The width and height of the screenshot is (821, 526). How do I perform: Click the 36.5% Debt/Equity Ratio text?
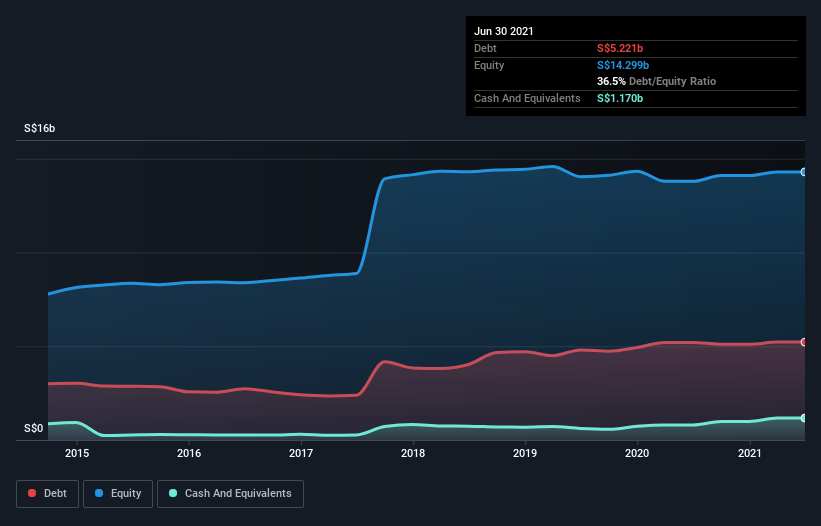(657, 82)
